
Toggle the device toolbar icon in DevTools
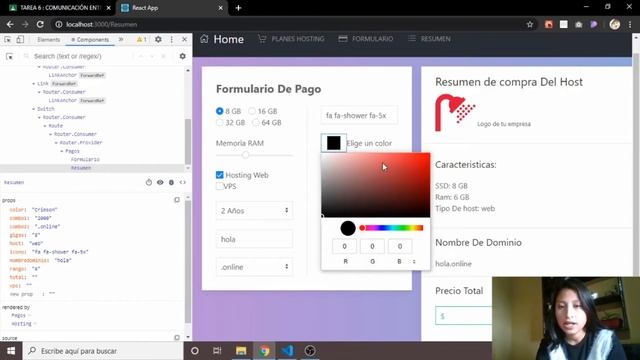click(20, 40)
